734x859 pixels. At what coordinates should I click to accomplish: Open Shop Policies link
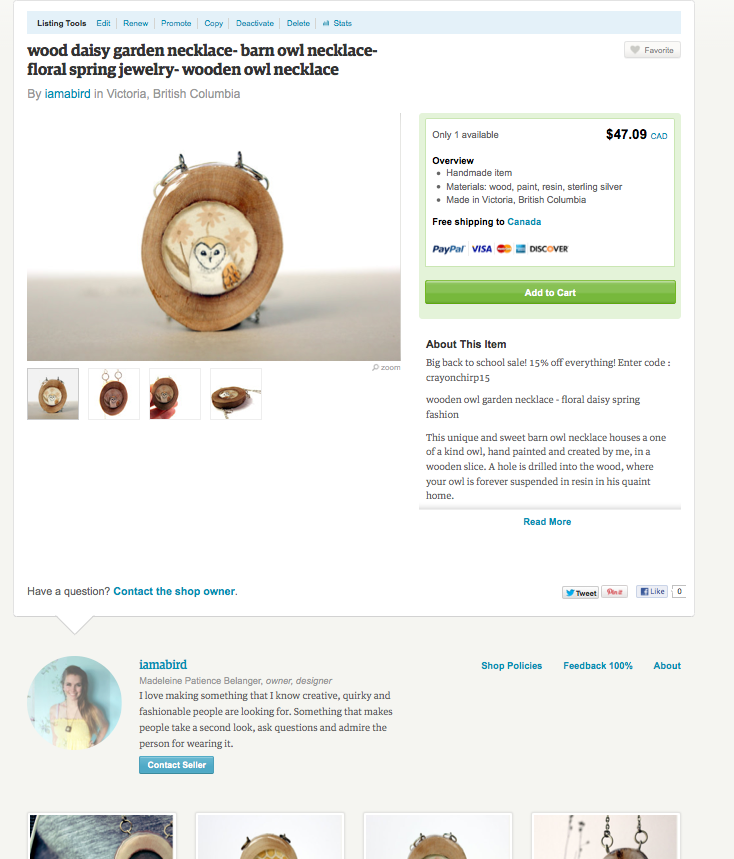click(x=512, y=666)
